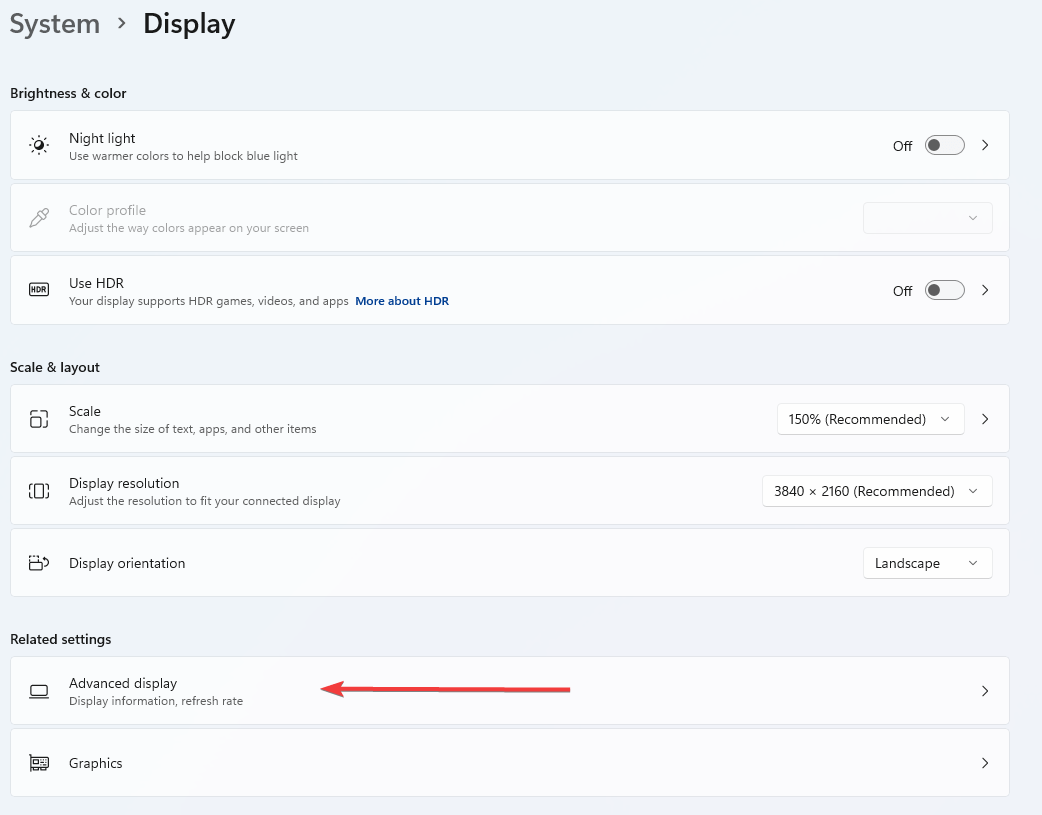Click the Graphics settings icon
This screenshot has height=815, width=1042.
tap(38, 762)
